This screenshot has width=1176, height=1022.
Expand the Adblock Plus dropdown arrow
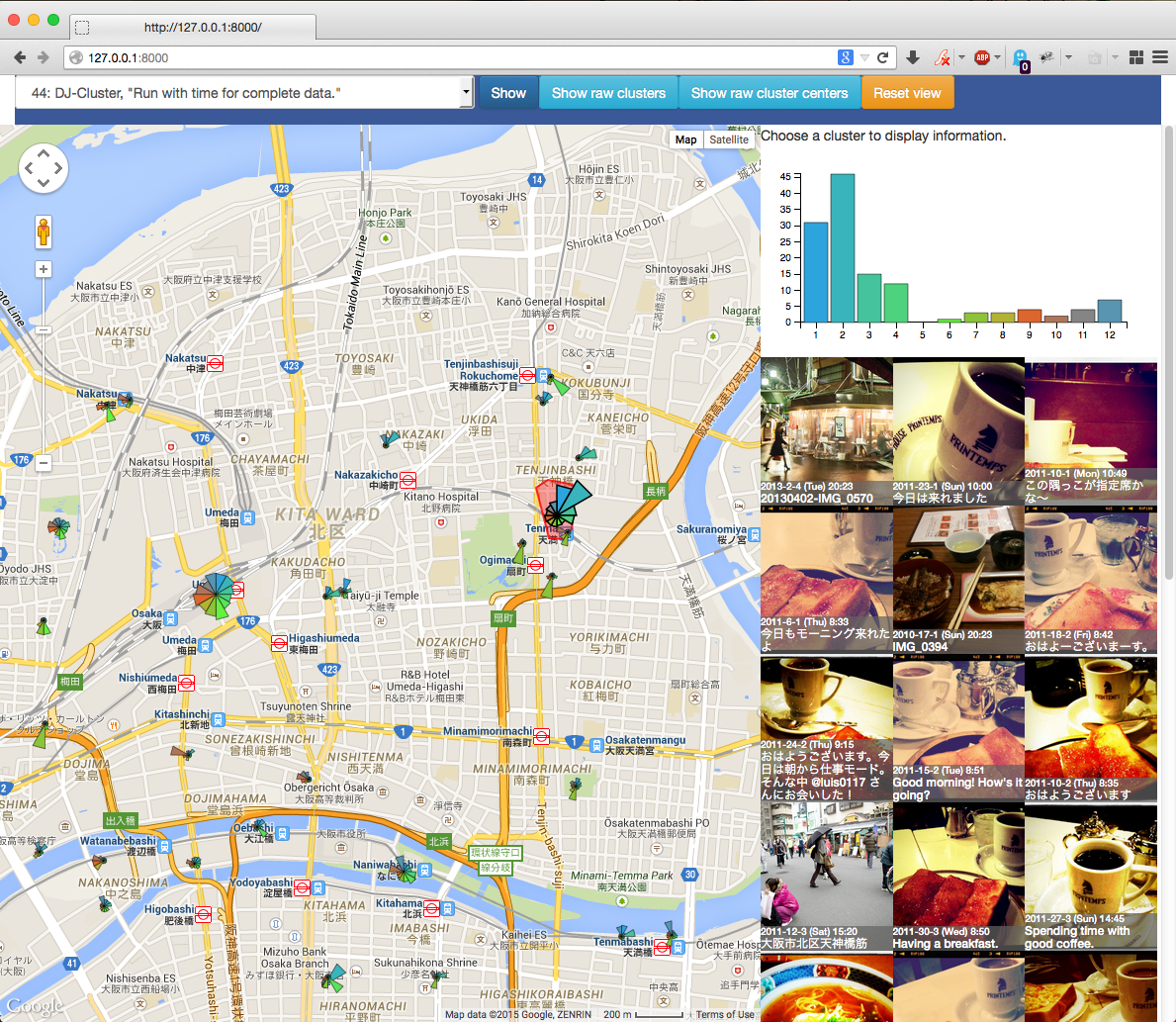997,57
